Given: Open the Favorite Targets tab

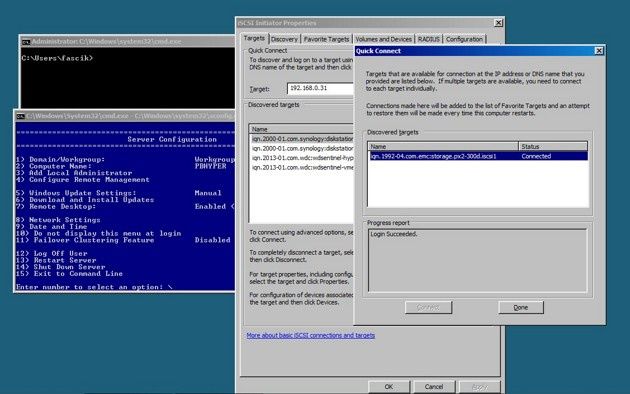Looking at the screenshot, I should tap(326, 39).
